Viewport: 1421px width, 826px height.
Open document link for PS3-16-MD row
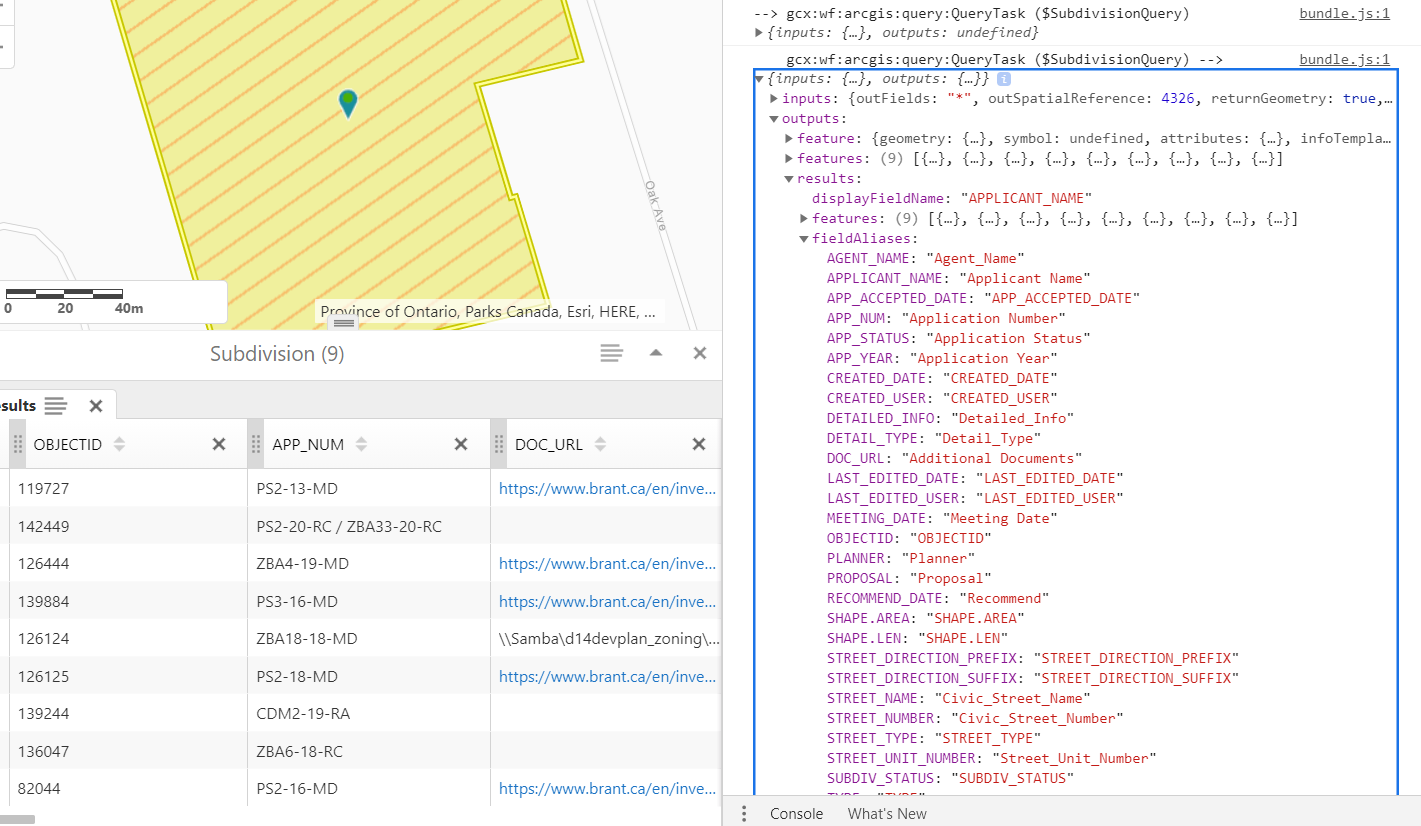pyautogui.click(x=608, y=601)
